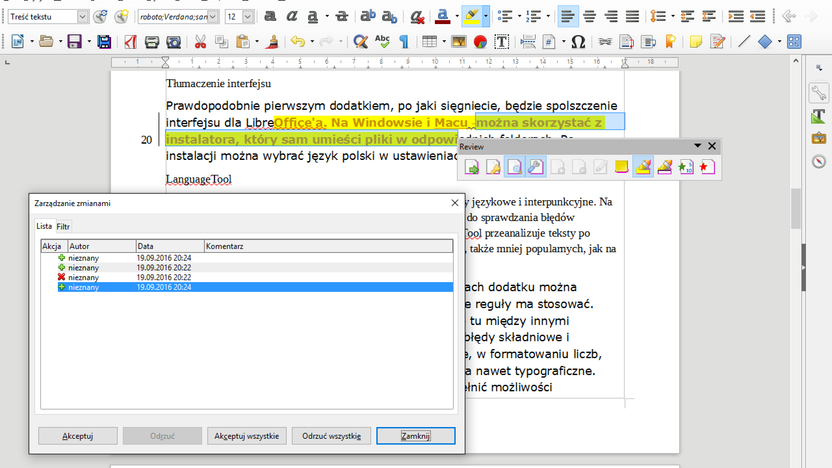Screen dimensions: 832x468
Task: Toggle the highlighting color button
Action: (472, 16)
